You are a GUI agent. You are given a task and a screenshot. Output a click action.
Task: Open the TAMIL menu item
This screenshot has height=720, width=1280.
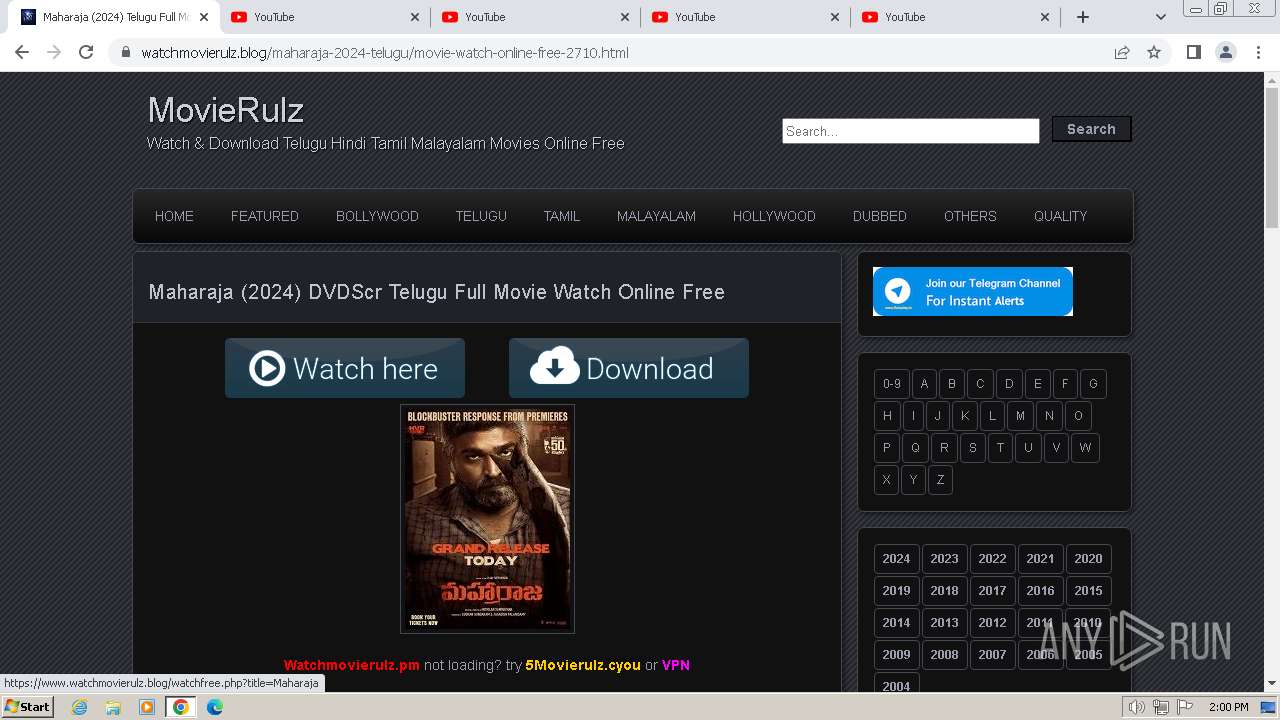point(562,216)
